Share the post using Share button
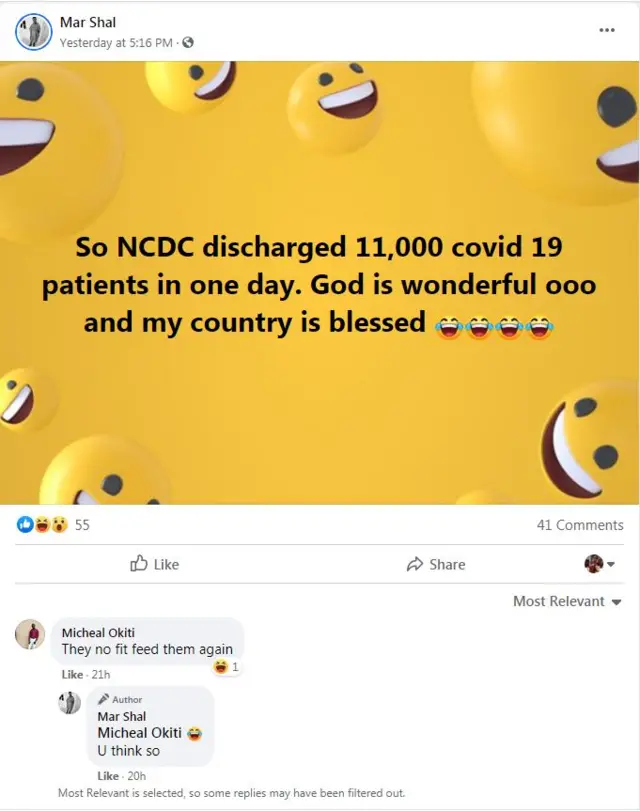 pyautogui.click(x=436, y=564)
